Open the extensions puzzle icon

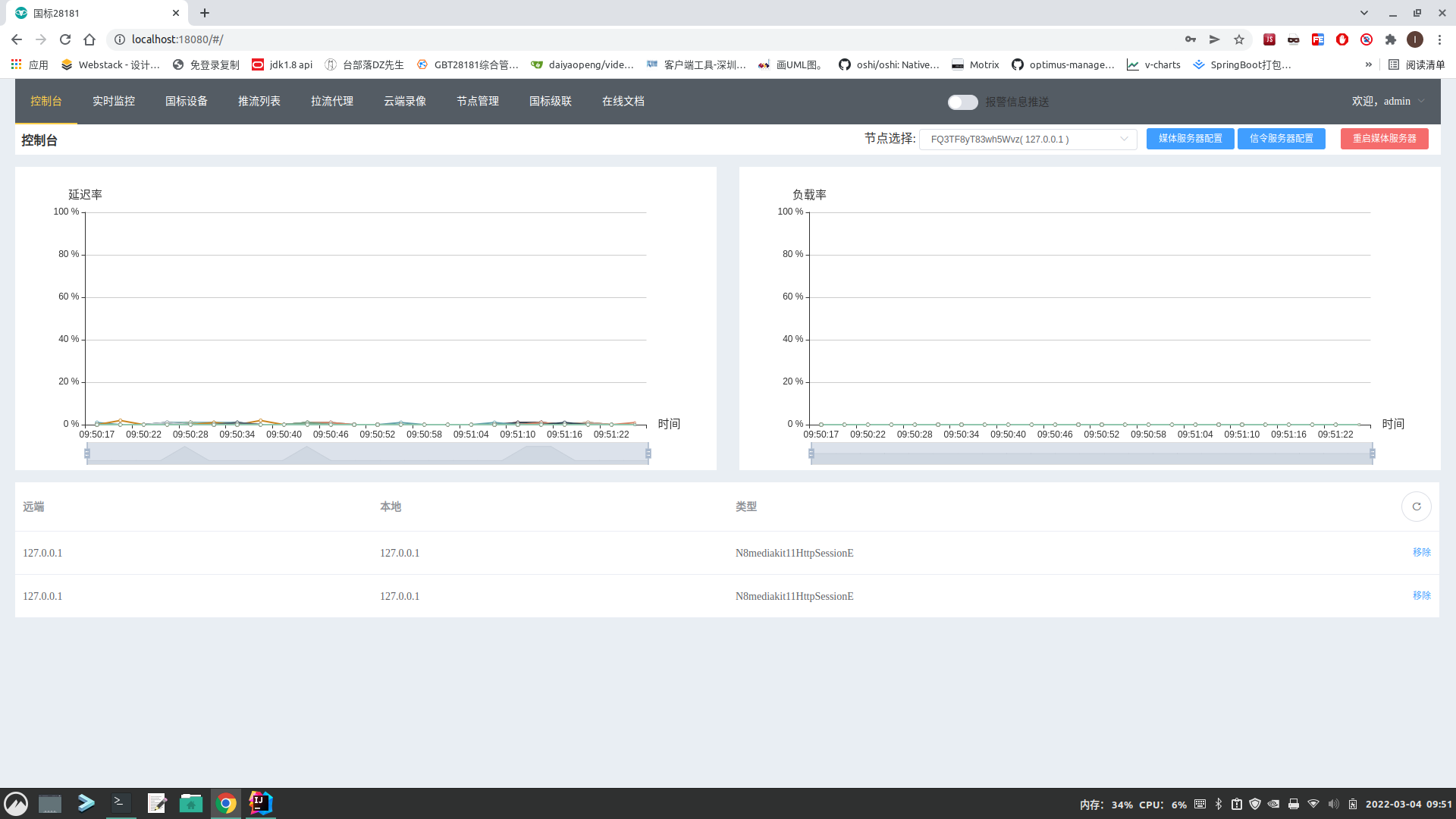click(x=1391, y=39)
